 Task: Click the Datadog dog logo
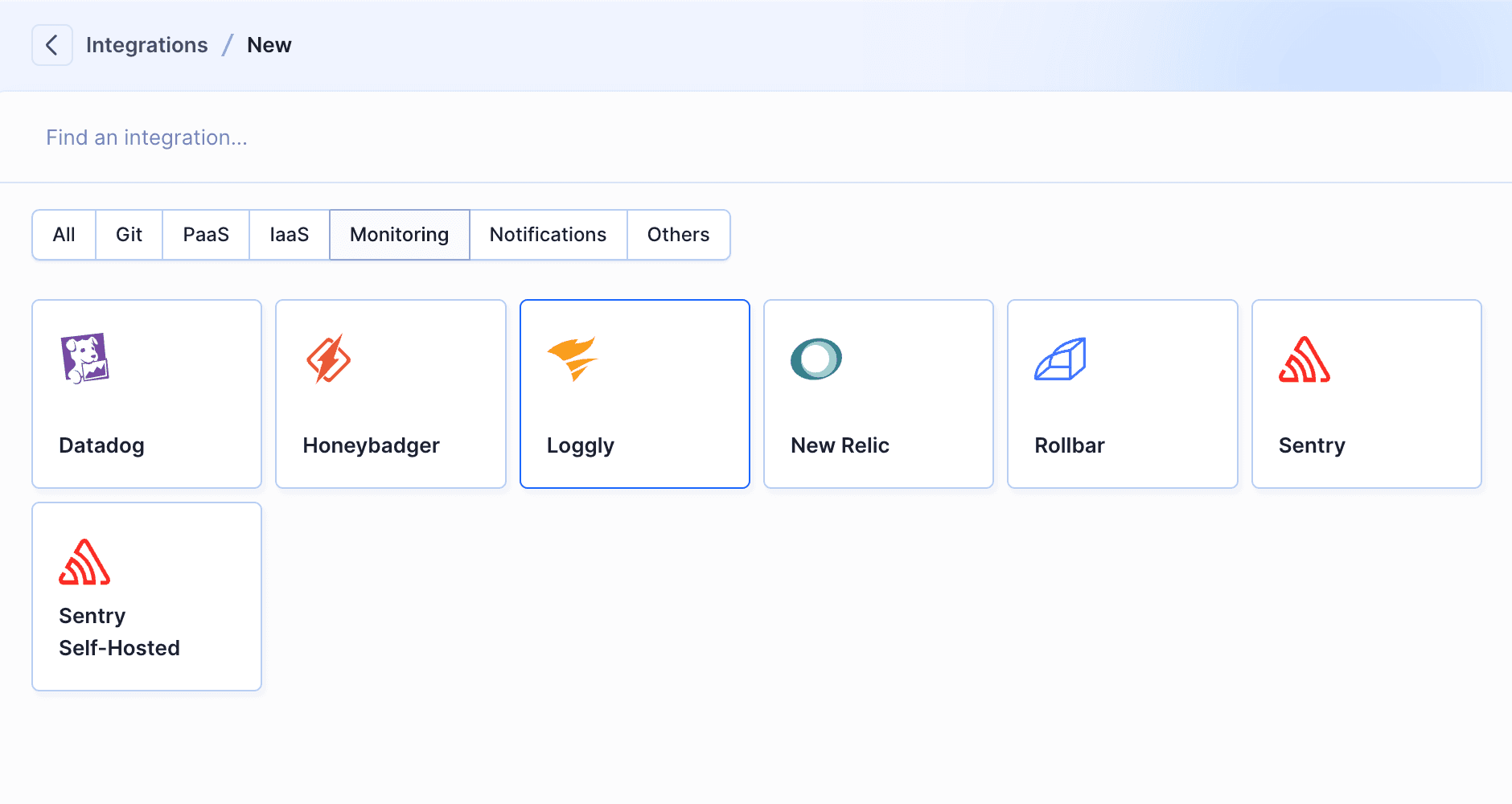(85, 359)
